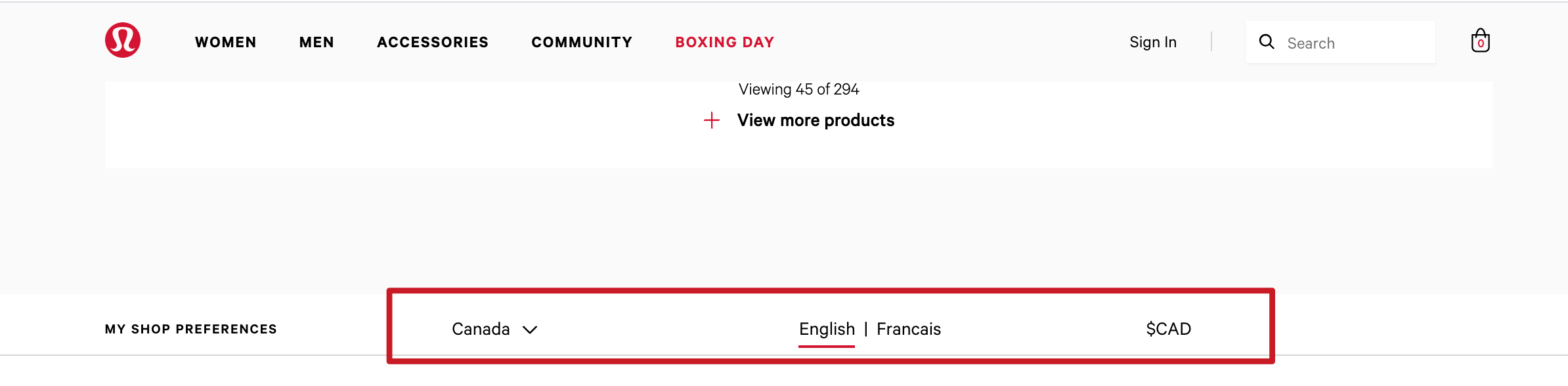Image resolution: width=1568 pixels, height=386 pixels.
Task: Open the COMMUNITY menu
Action: (x=582, y=42)
